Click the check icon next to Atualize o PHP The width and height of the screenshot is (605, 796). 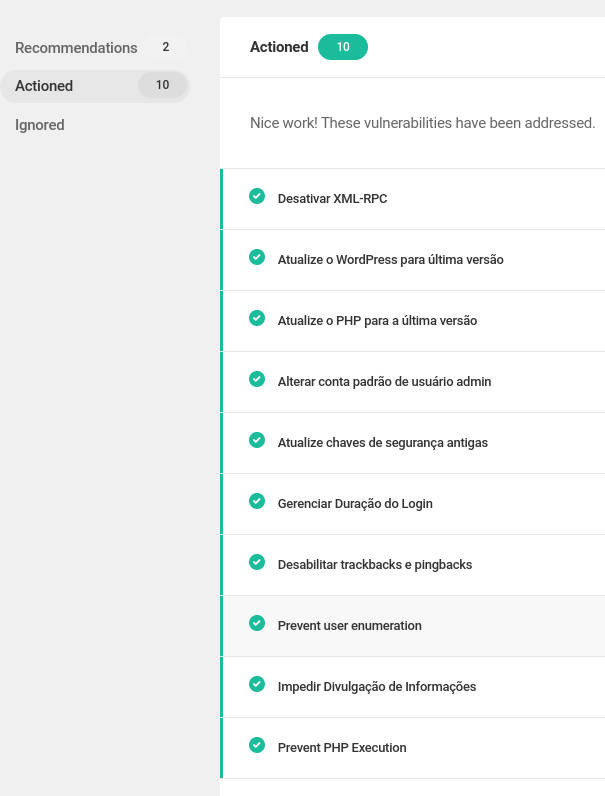[257, 318]
